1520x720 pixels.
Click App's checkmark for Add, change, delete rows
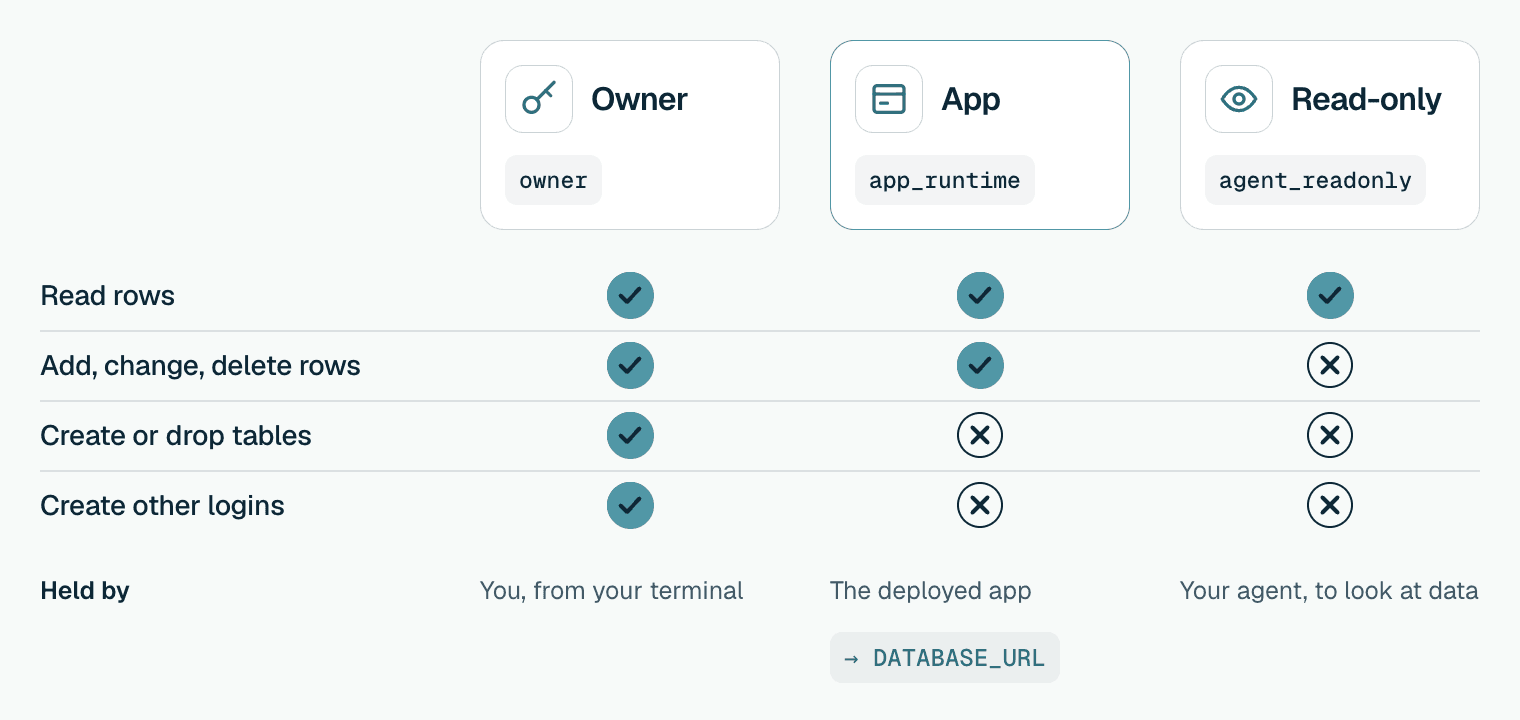pyautogui.click(x=980, y=366)
